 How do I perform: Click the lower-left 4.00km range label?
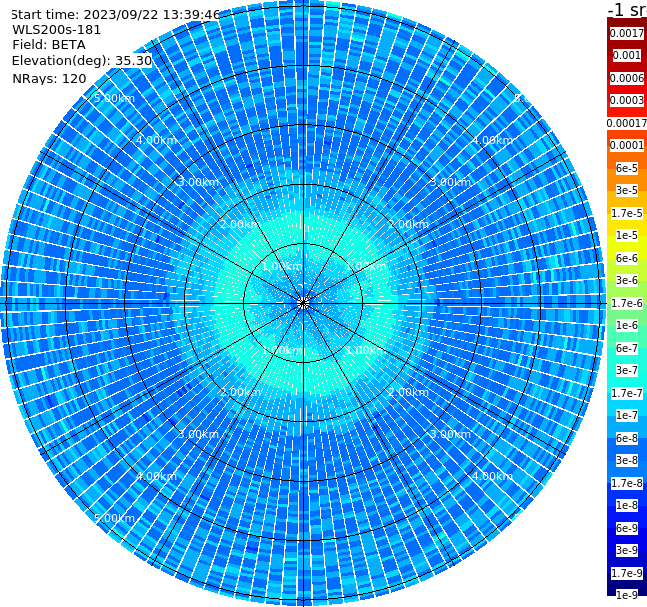pyautogui.click(x=156, y=476)
